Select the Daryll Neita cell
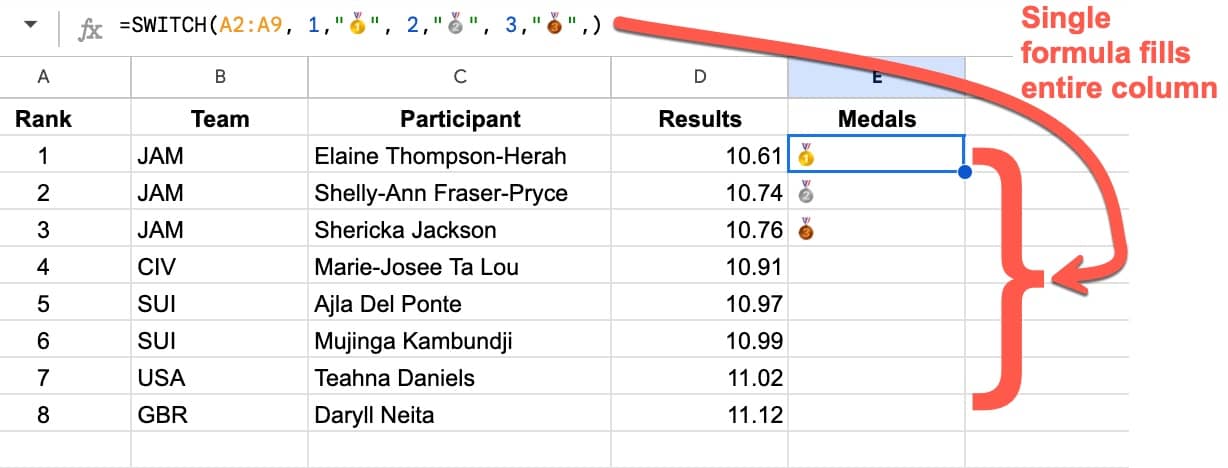Viewport: 1228px width, 468px height. 460,414
